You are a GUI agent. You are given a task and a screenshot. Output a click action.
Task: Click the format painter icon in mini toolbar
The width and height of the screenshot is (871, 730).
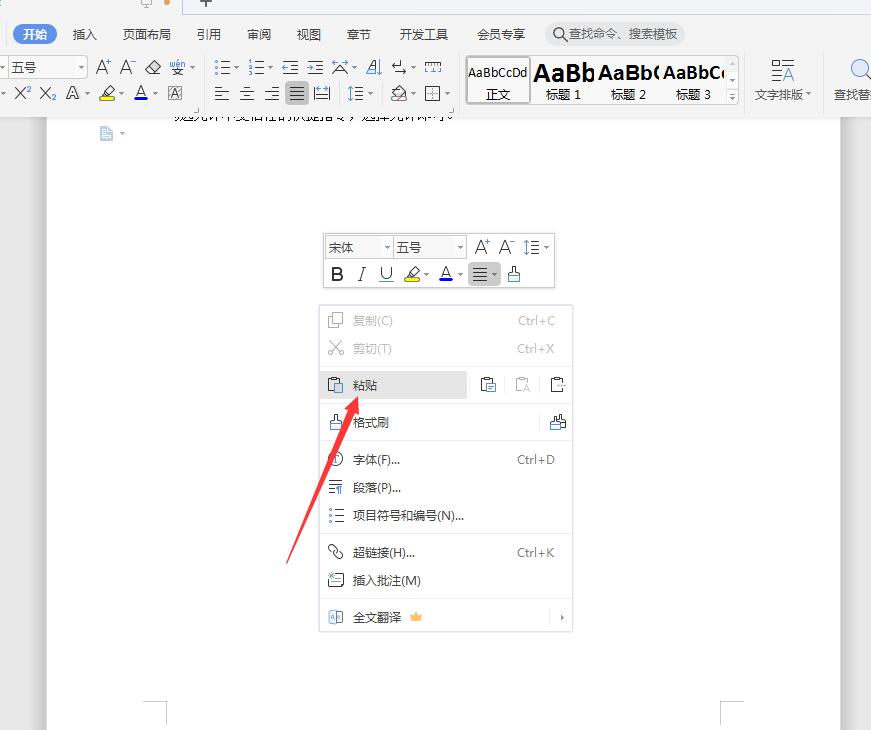[x=514, y=274]
